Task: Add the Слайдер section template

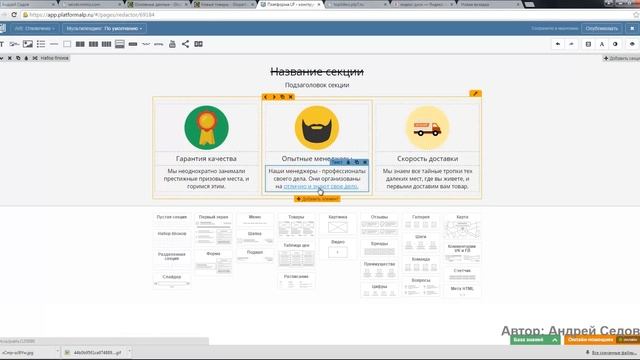Action: click(172, 281)
